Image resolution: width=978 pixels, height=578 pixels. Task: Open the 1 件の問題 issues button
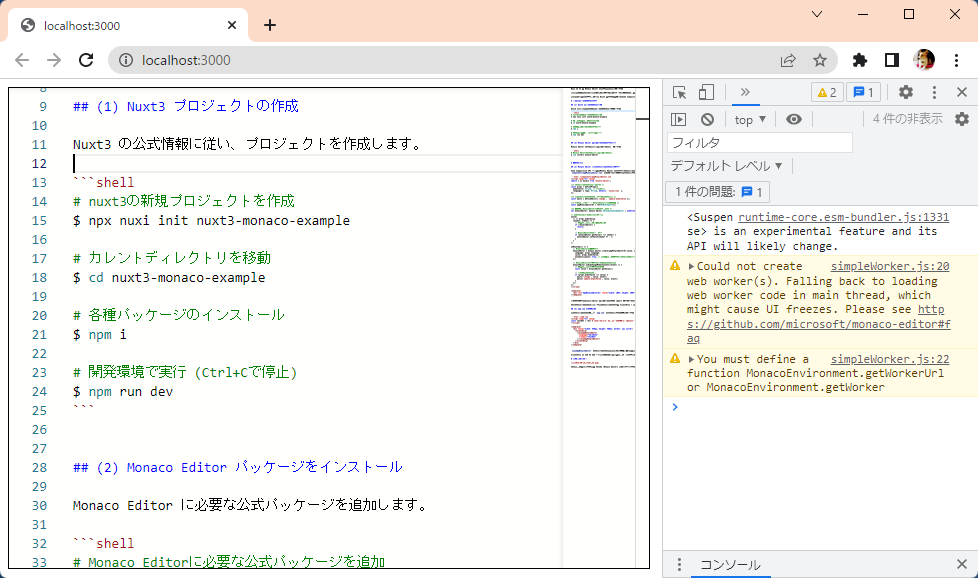click(718, 191)
